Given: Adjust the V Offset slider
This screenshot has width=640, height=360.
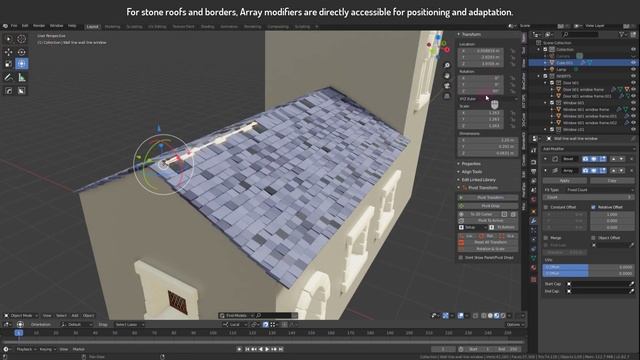Looking at the screenshot, I should (x=588, y=273).
